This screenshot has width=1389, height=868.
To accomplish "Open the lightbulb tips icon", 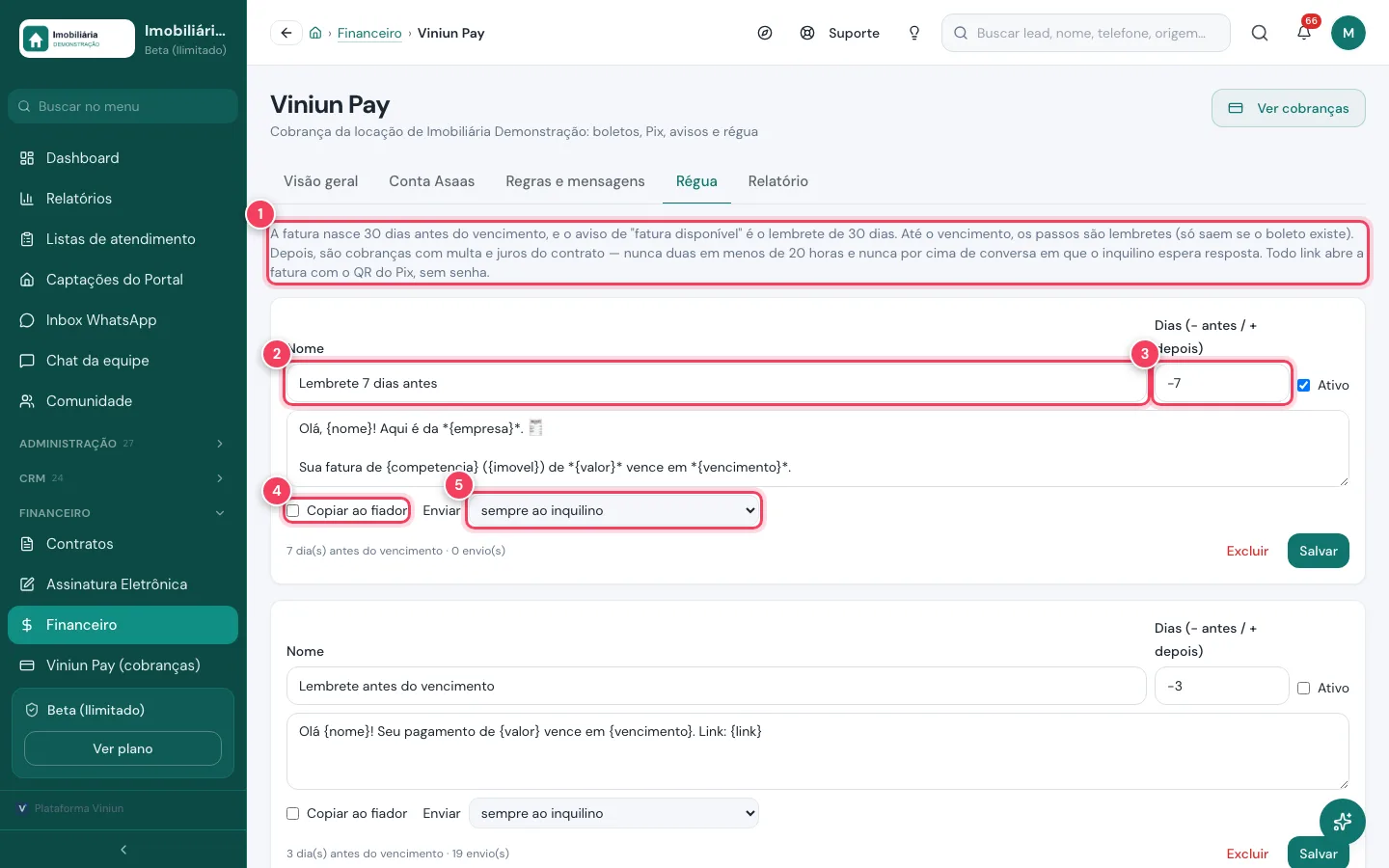I will [914, 33].
